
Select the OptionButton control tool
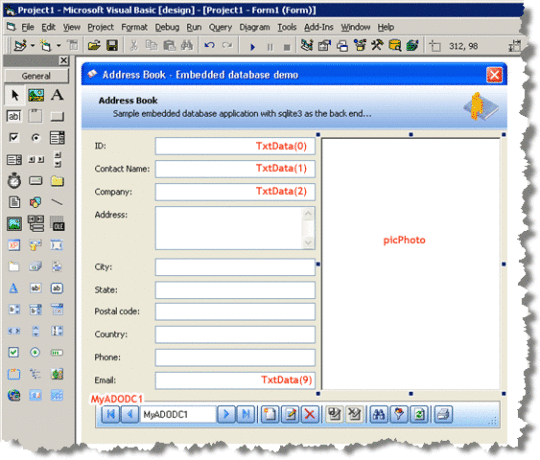tap(35, 138)
